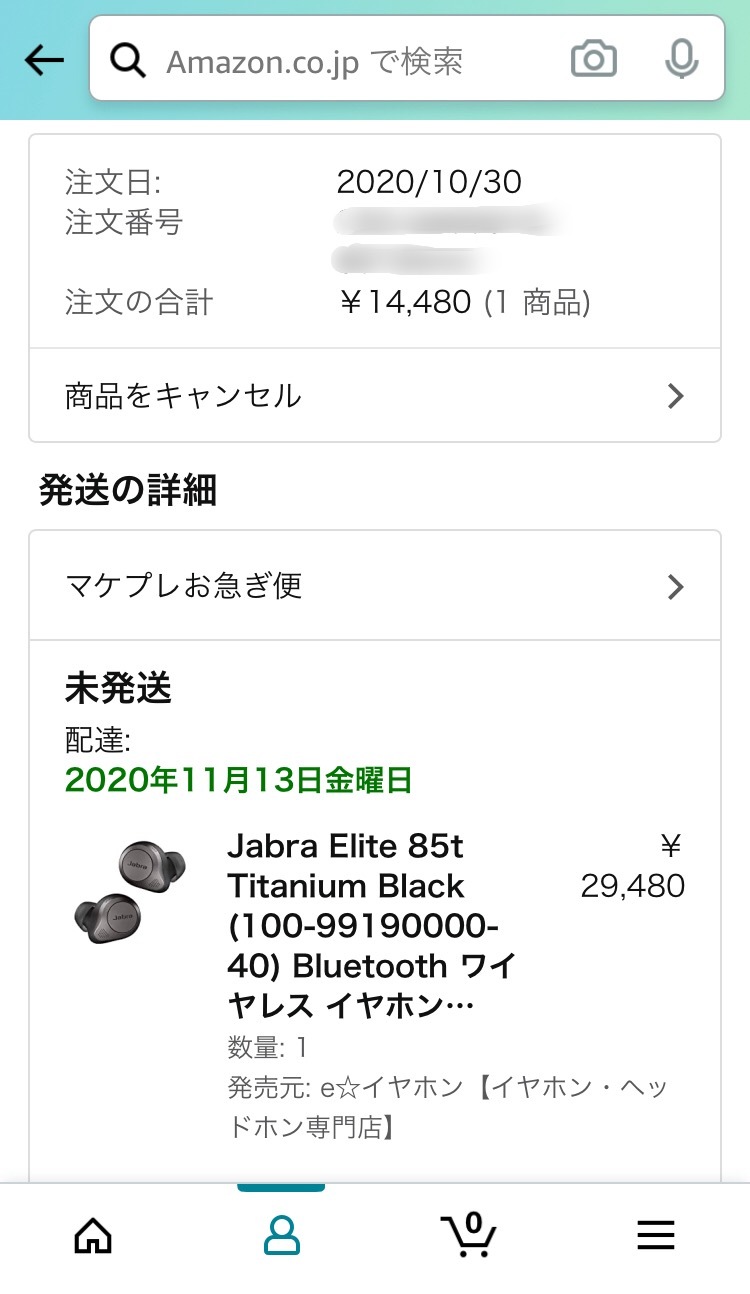Focus the Amazon.co.jp search field

coord(350,61)
